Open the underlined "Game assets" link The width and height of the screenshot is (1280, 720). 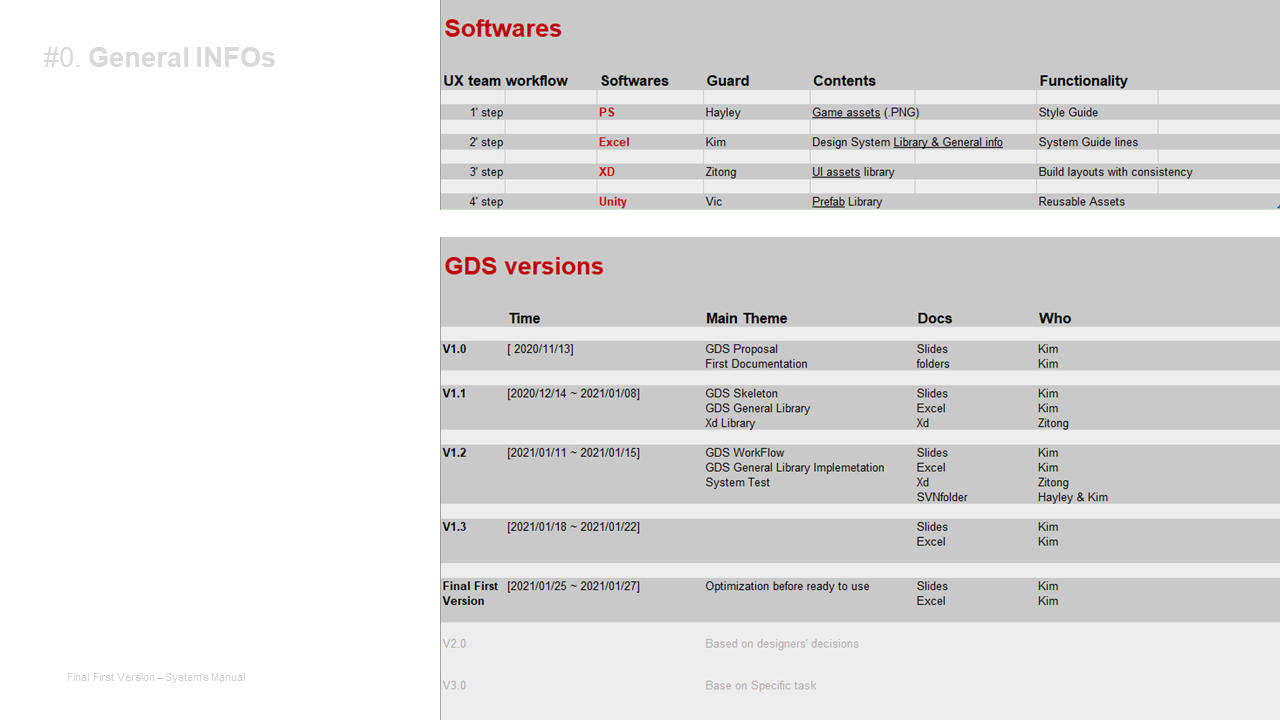coord(846,113)
